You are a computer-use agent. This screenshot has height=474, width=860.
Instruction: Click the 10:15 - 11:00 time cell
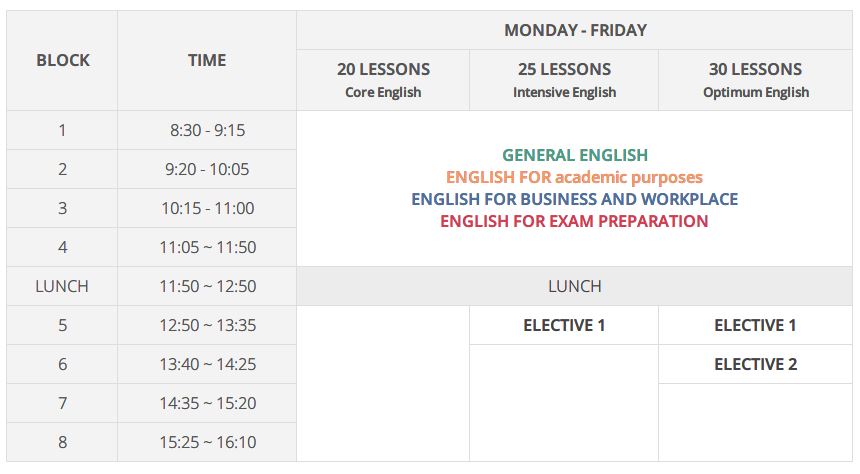pyautogui.click(x=207, y=208)
